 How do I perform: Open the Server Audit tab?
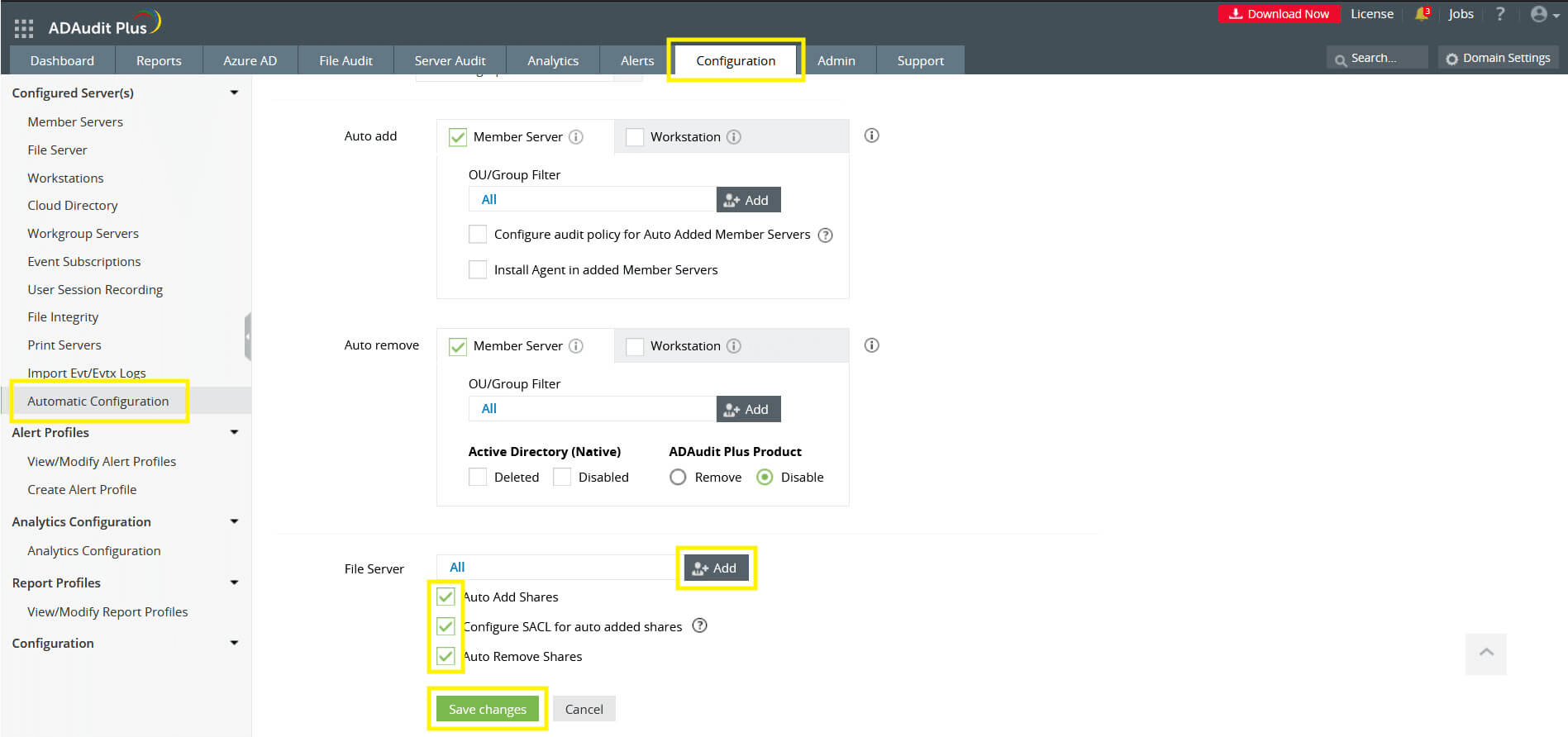(450, 60)
